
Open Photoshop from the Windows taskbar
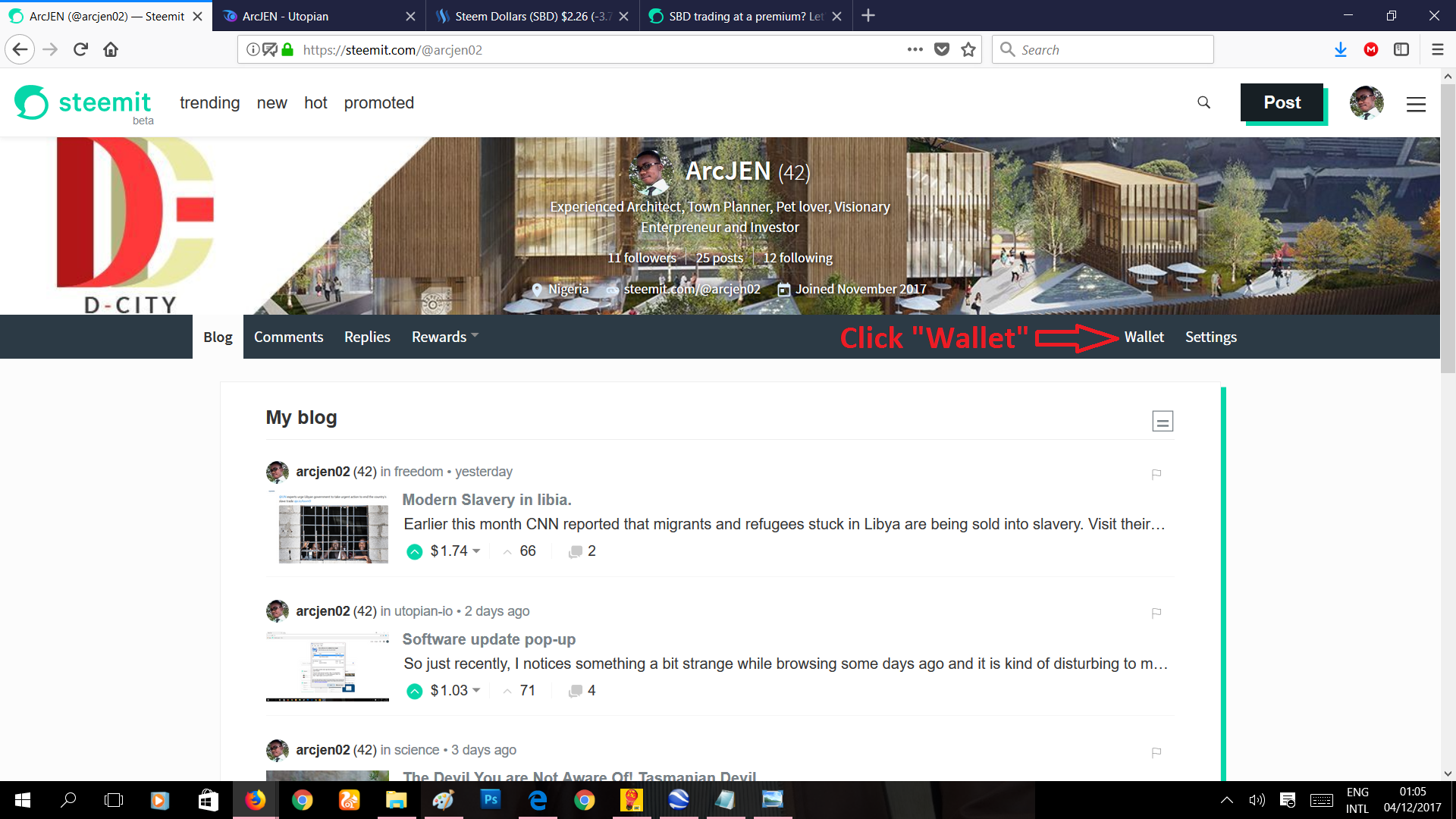[x=491, y=800]
